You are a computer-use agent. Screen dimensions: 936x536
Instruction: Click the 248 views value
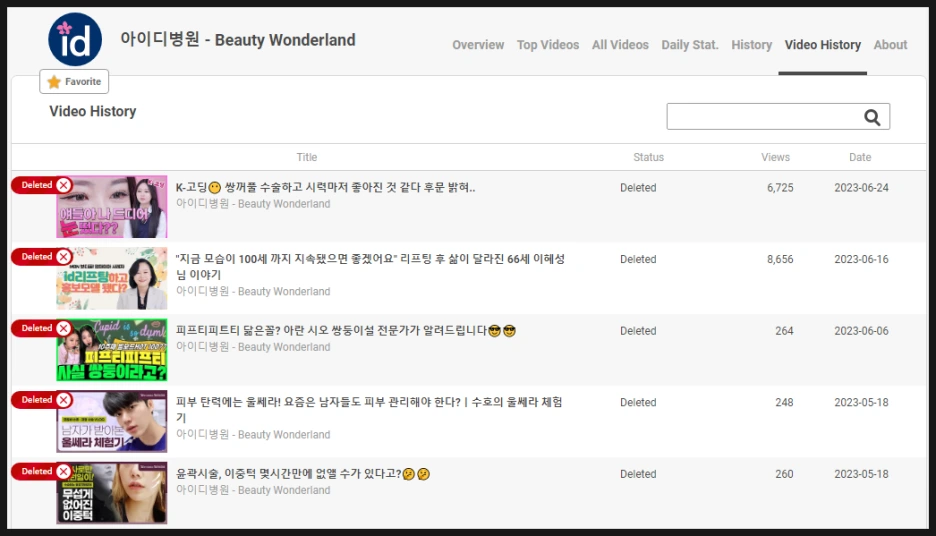[x=784, y=402]
